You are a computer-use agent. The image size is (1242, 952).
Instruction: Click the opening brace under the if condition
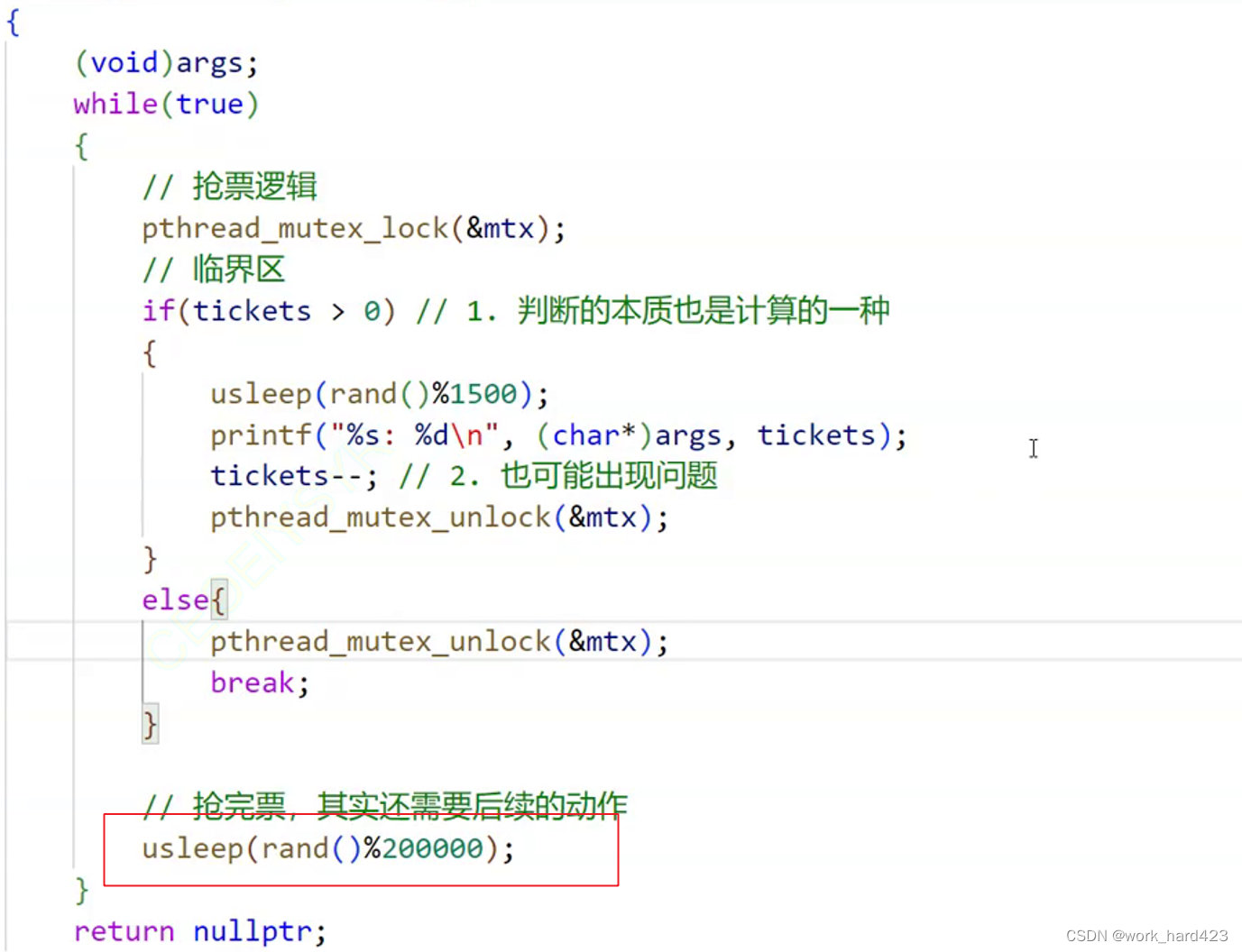[x=150, y=352]
